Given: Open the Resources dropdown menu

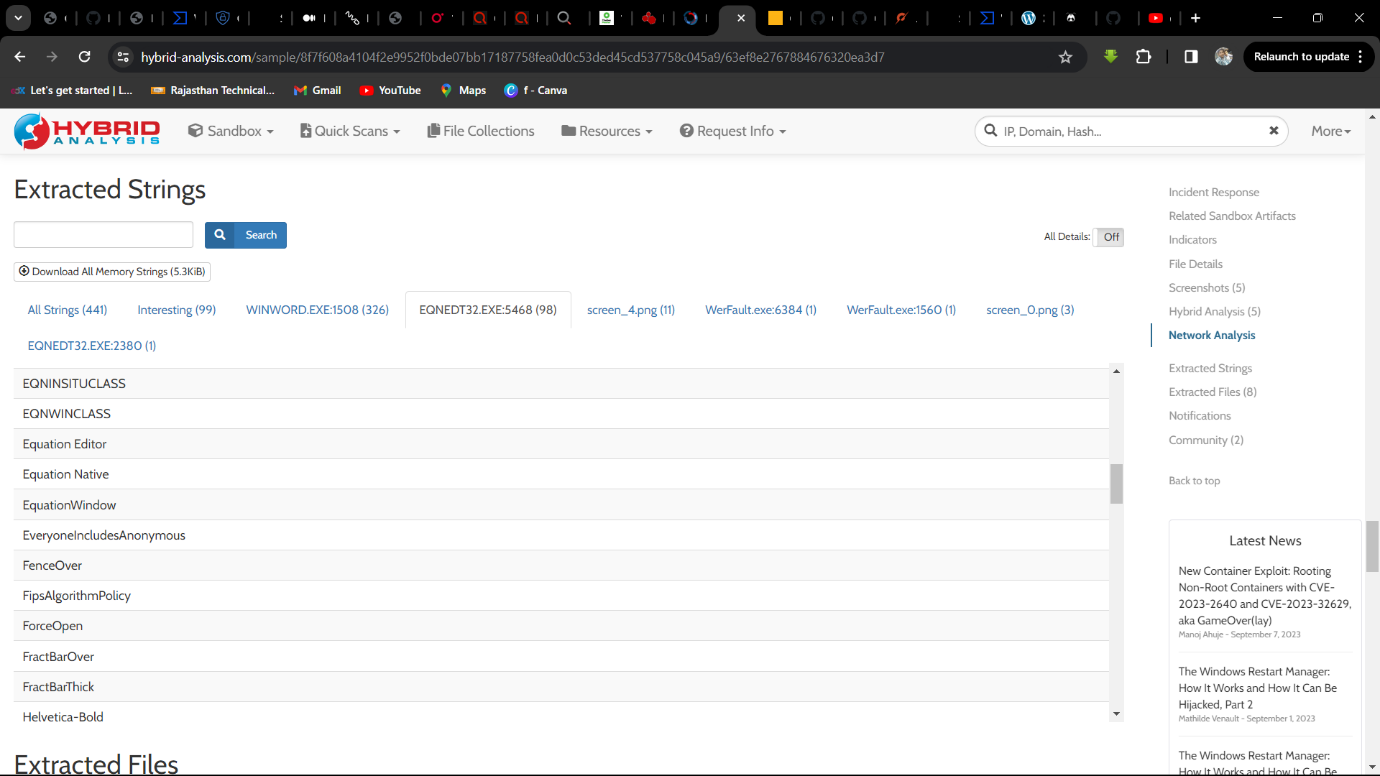Looking at the screenshot, I should coord(607,131).
